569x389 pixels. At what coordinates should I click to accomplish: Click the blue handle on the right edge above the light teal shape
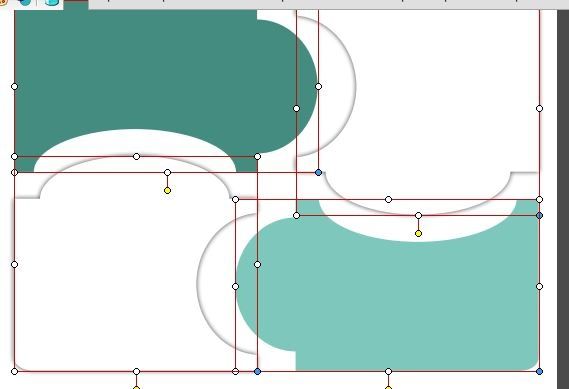coord(539,216)
